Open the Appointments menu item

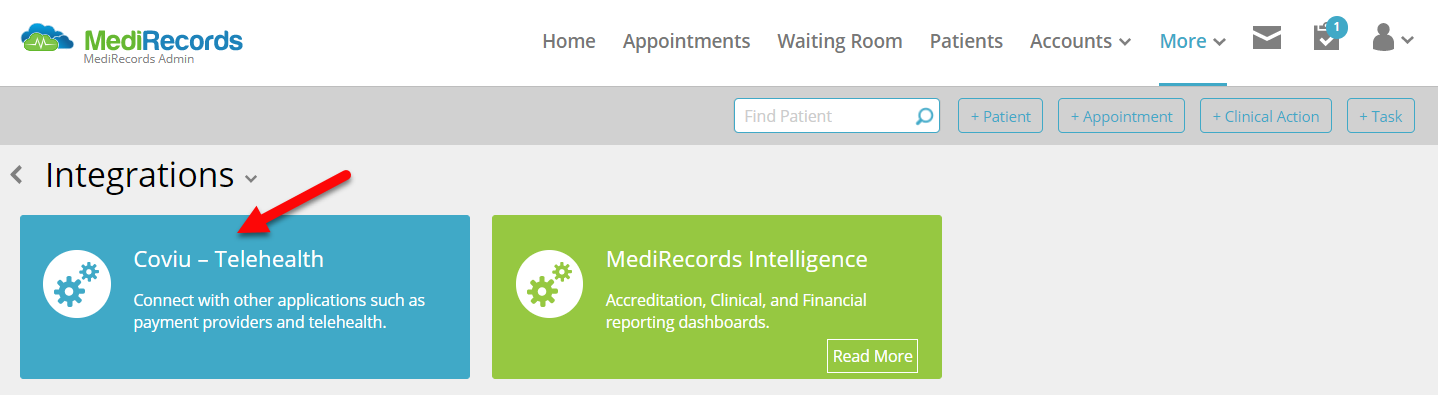(686, 41)
